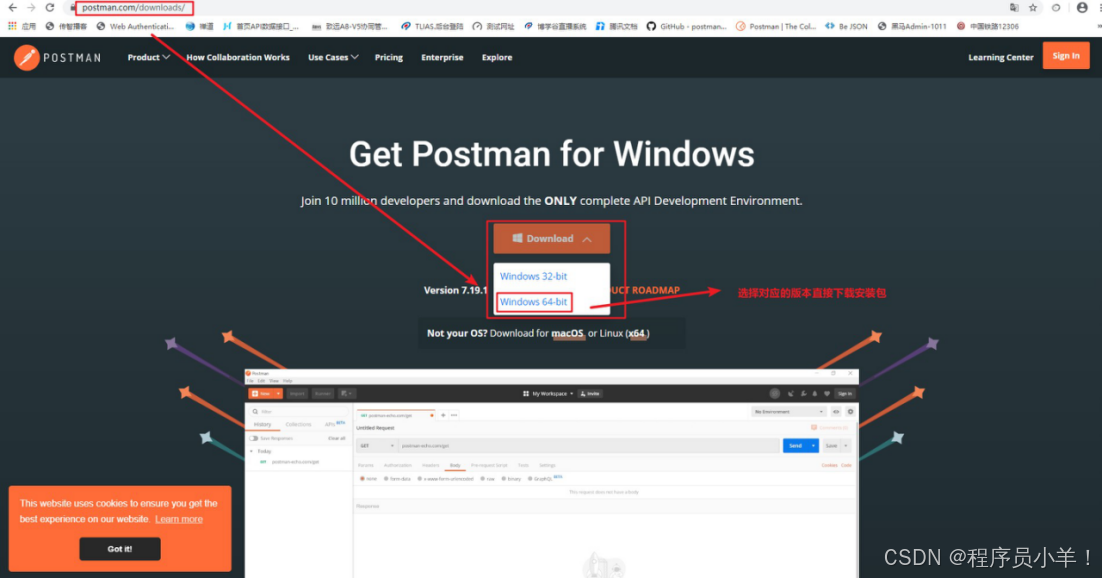Add new request tab with plus icon
1103x578 pixels.
(x=443, y=415)
